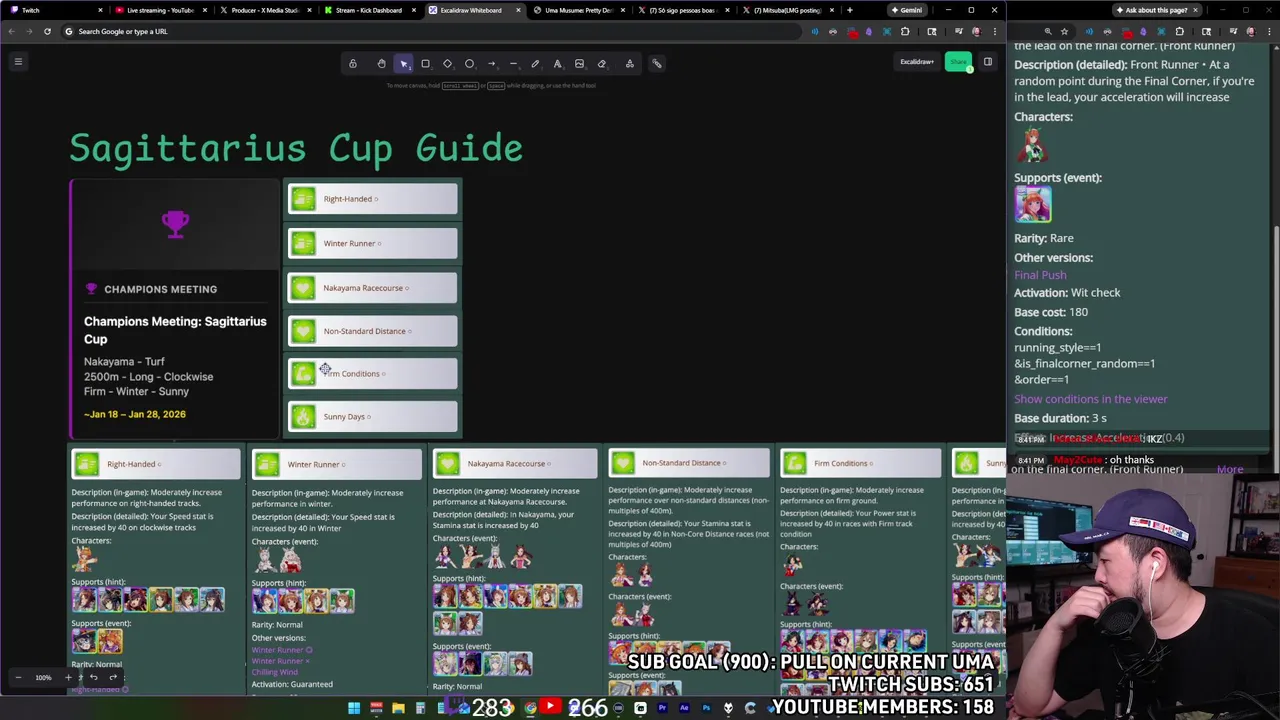The height and width of the screenshot is (720, 1280).
Task: Click the Undo arrow button
Action: tap(93, 678)
